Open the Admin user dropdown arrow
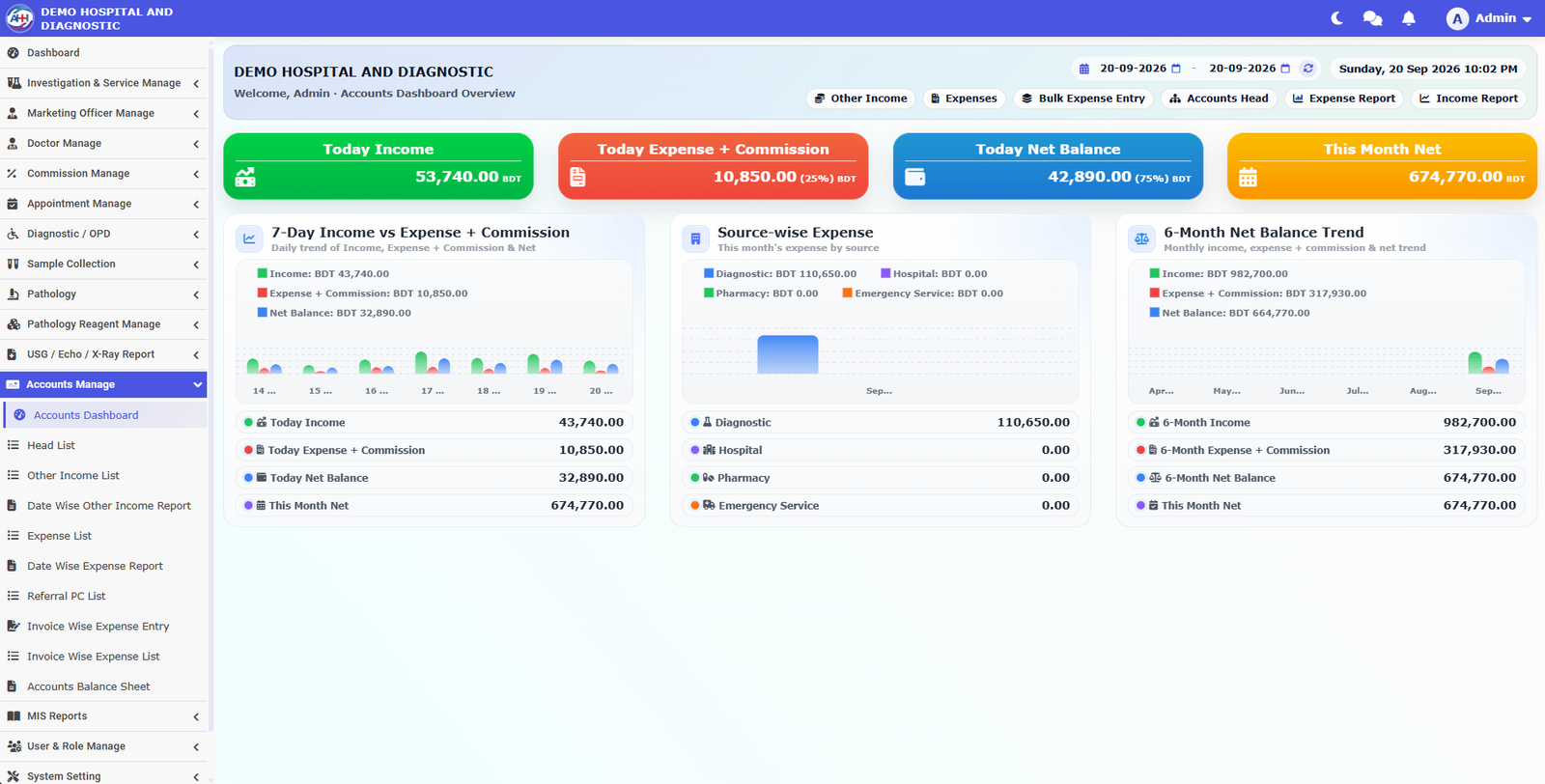Image resolution: width=1545 pixels, height=784 pixels. (1527, 19)
